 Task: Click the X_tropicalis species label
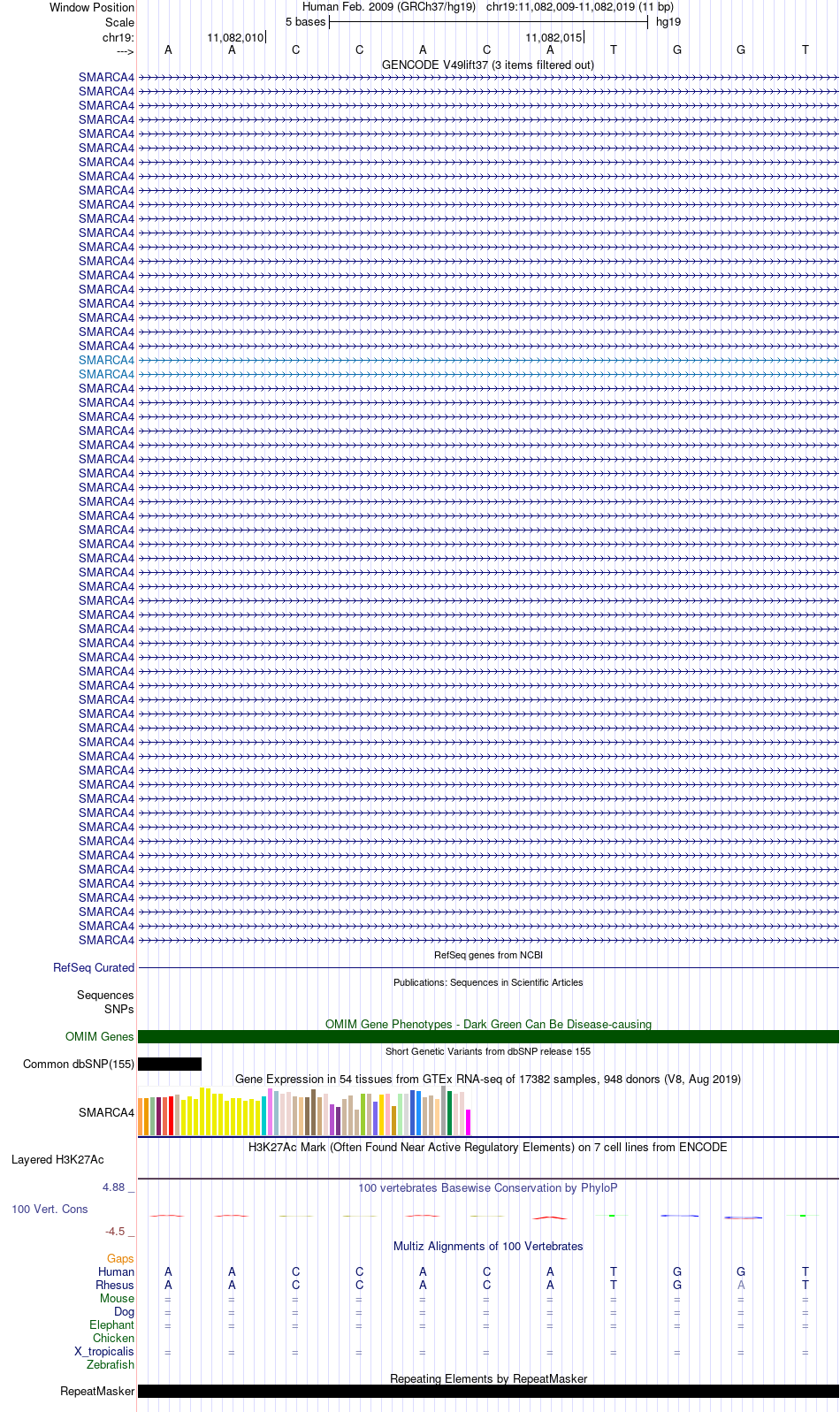point(104,1351)
